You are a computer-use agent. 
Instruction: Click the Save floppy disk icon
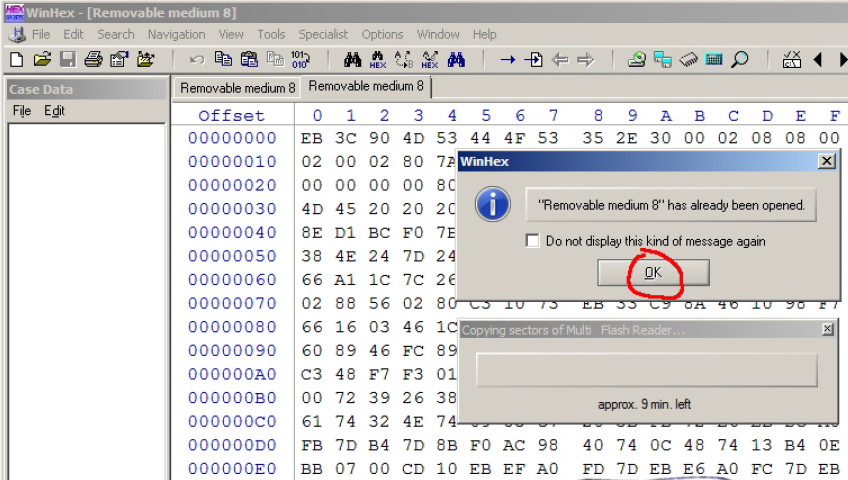coord(68,59)
